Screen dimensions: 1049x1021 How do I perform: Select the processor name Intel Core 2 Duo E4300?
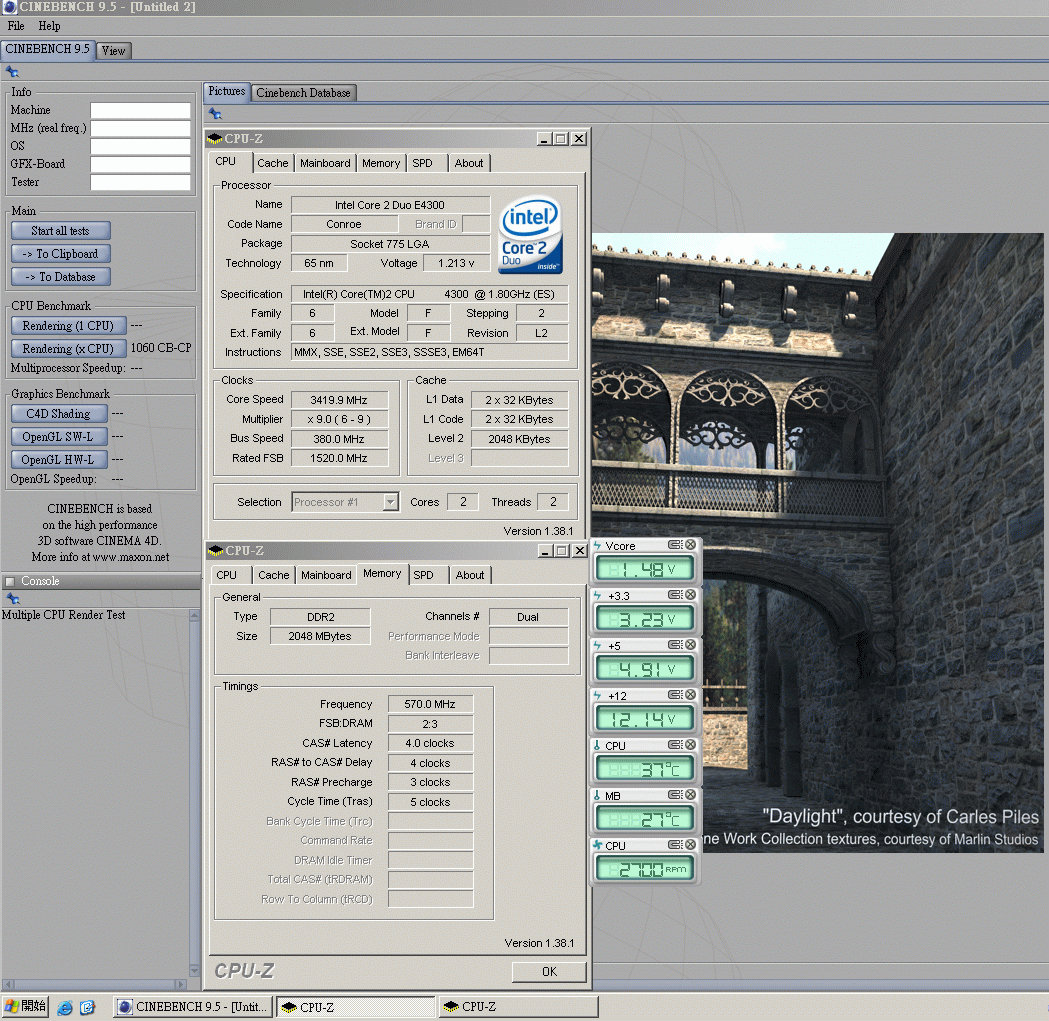coord(390,205)
